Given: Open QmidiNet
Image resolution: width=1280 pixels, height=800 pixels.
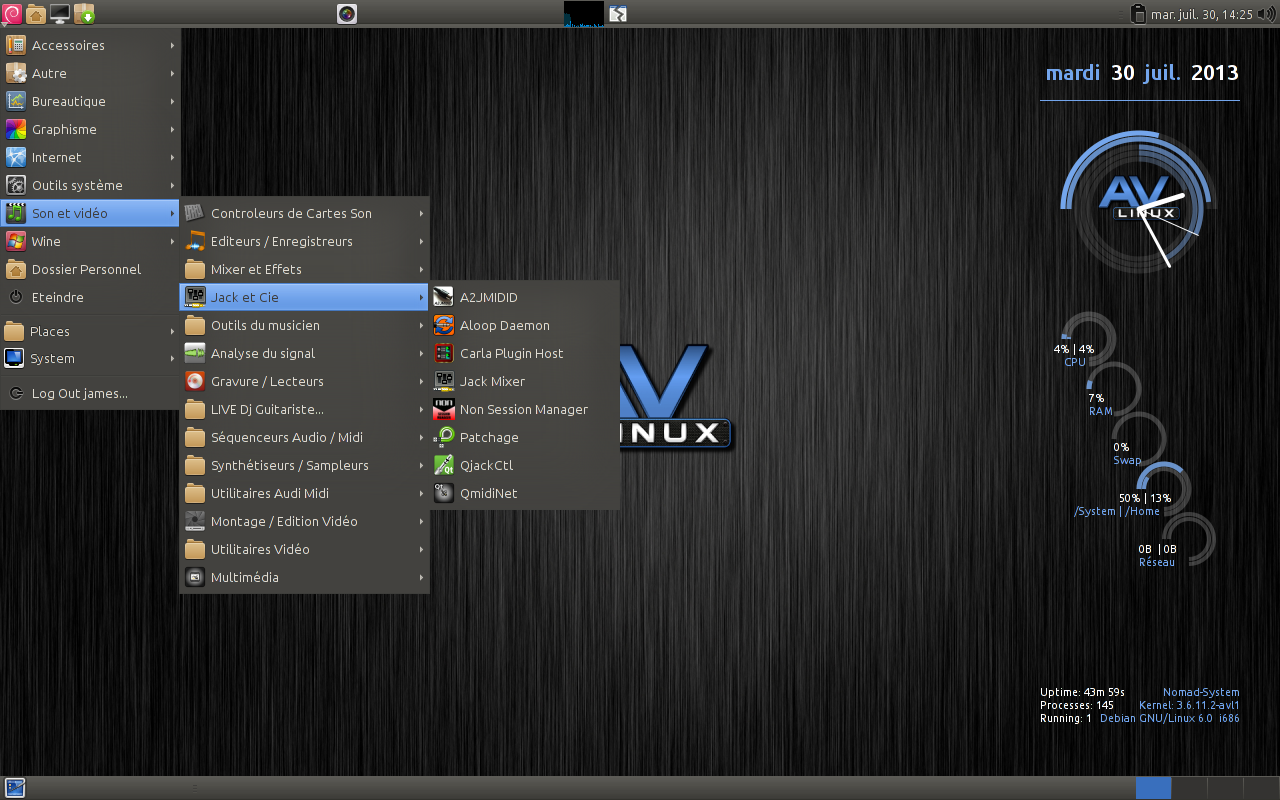Looking at the screenshot, I should [525, 493].
